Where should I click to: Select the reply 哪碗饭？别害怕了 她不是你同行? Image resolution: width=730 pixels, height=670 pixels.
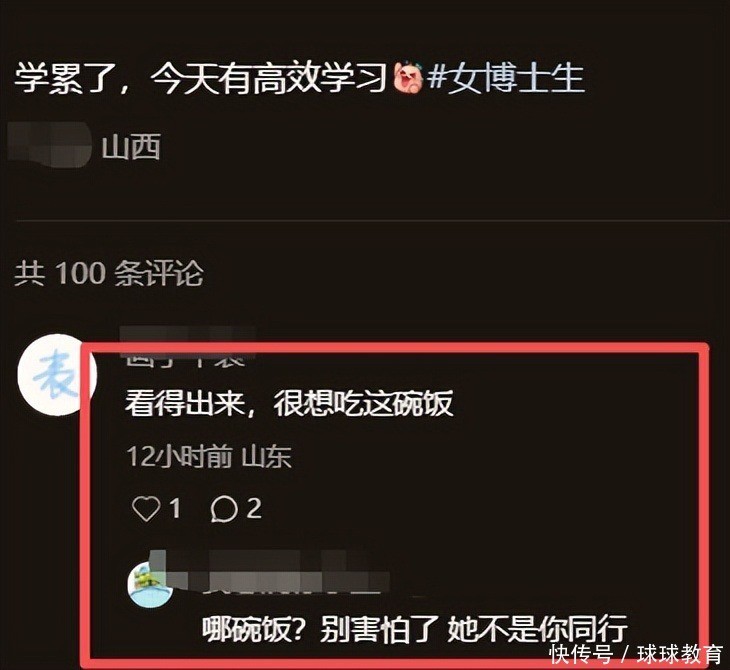(415, 629)
